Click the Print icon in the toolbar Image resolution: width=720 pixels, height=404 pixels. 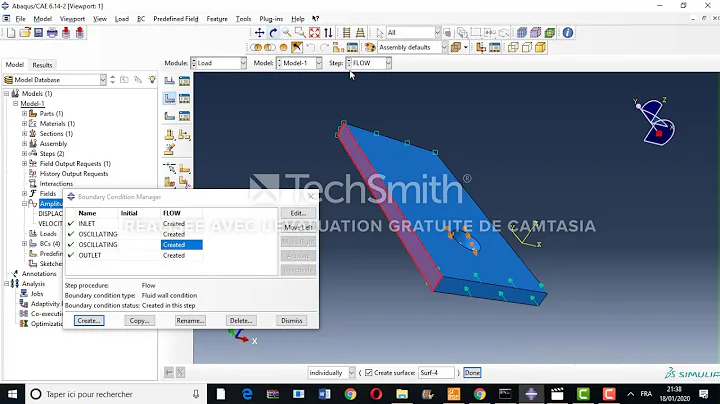(52, 33)
